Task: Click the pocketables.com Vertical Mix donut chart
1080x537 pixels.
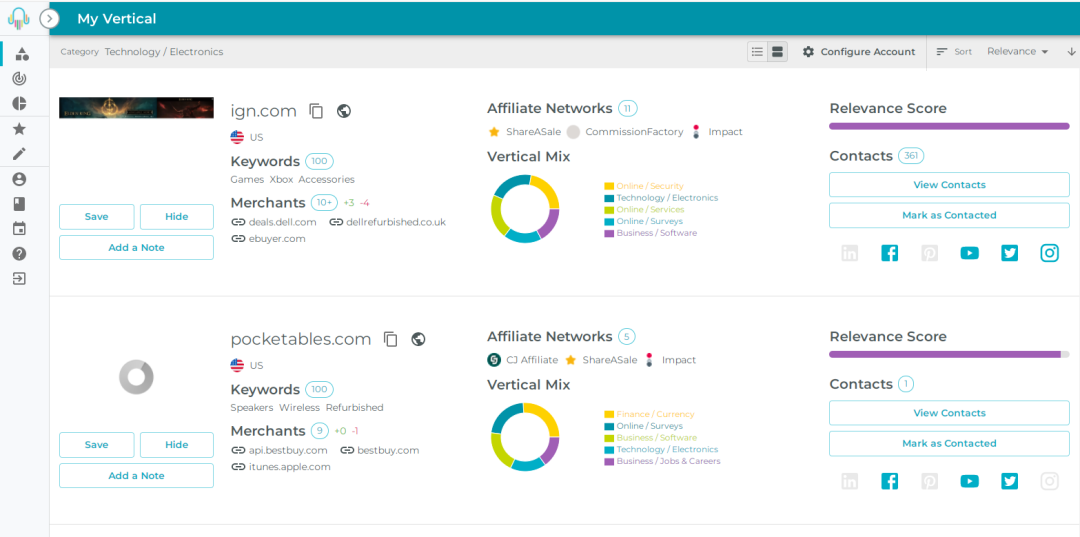Action: tap(525, 437)
